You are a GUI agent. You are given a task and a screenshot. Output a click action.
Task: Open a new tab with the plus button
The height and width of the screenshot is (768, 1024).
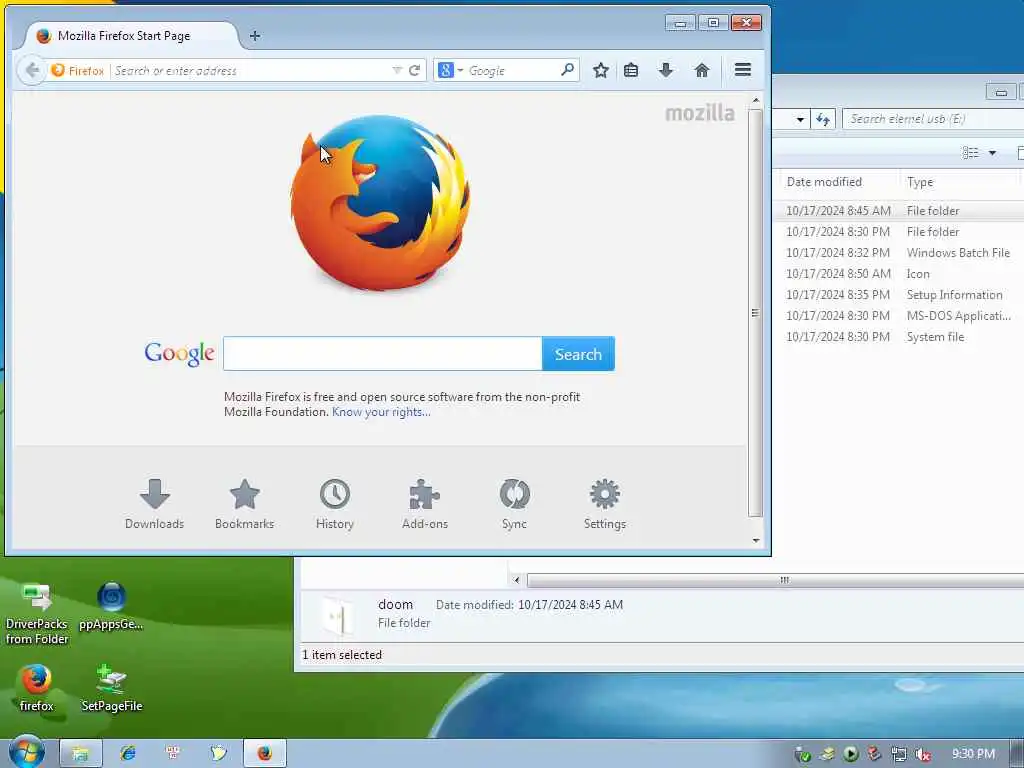tap(255, 36)
